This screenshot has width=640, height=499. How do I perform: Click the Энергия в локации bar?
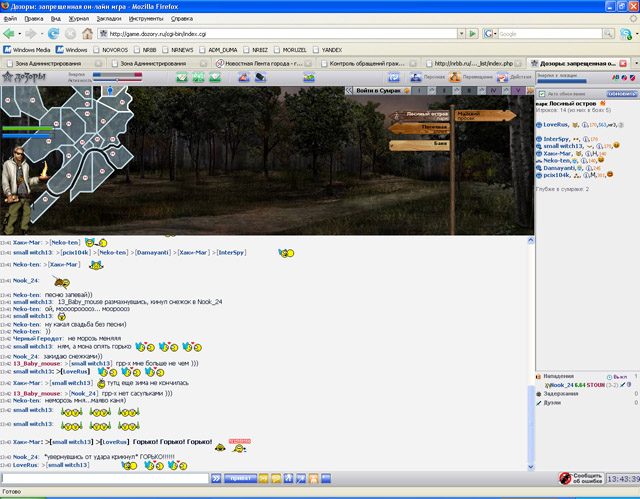(x=562, y=81)
